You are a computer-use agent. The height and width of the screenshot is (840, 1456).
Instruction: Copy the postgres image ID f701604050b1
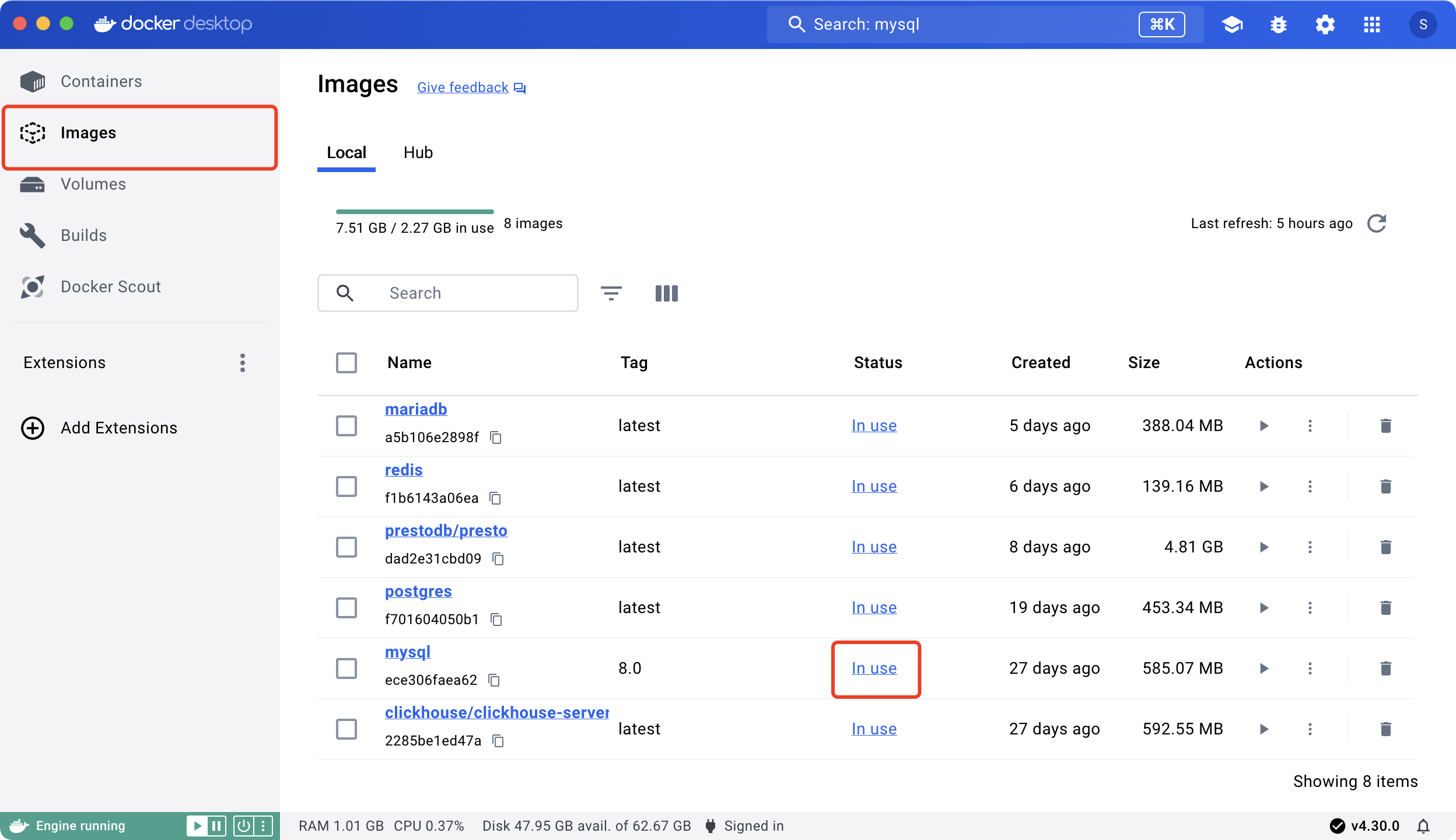click(496, 619)
